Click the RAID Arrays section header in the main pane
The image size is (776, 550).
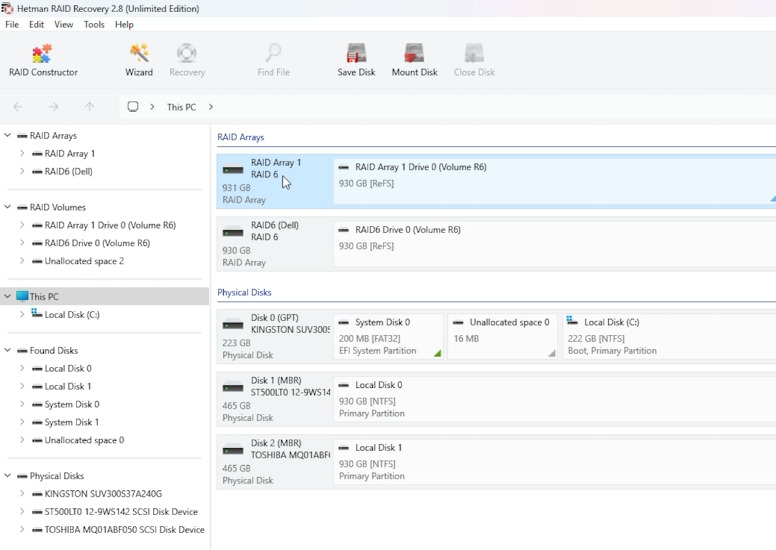click(241, 137)
